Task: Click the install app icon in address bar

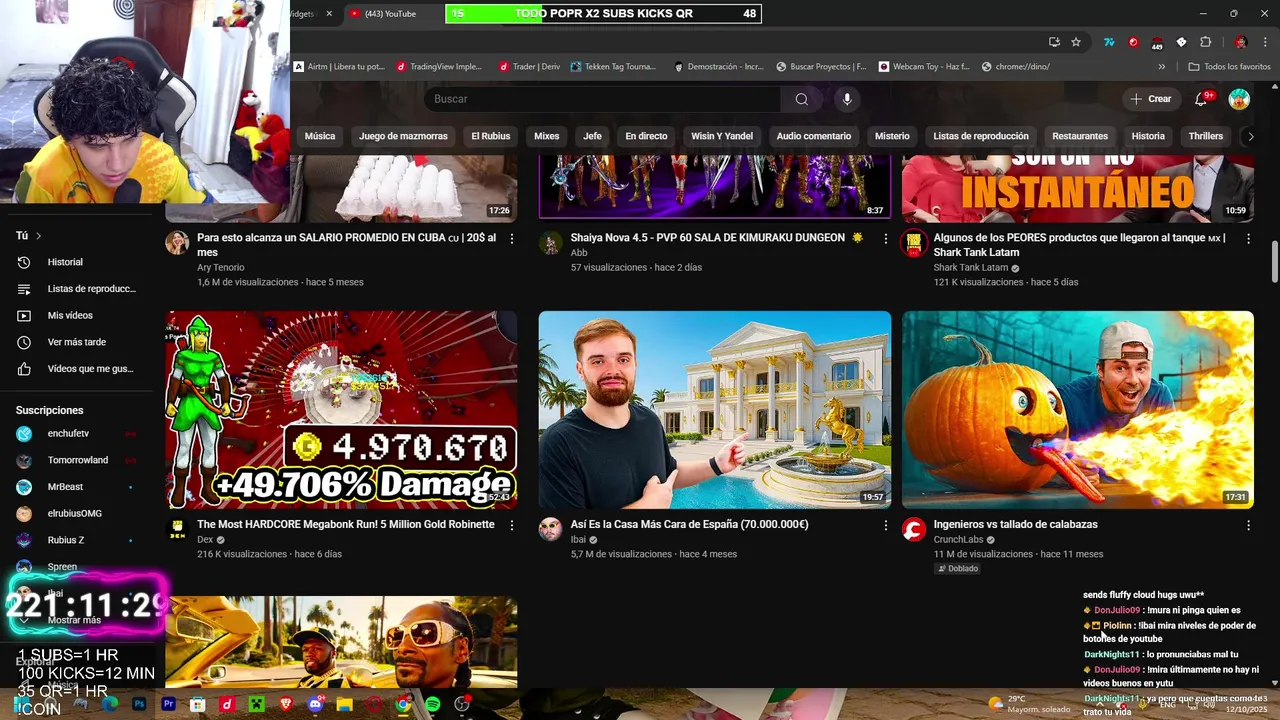Action: [1054, 42]
